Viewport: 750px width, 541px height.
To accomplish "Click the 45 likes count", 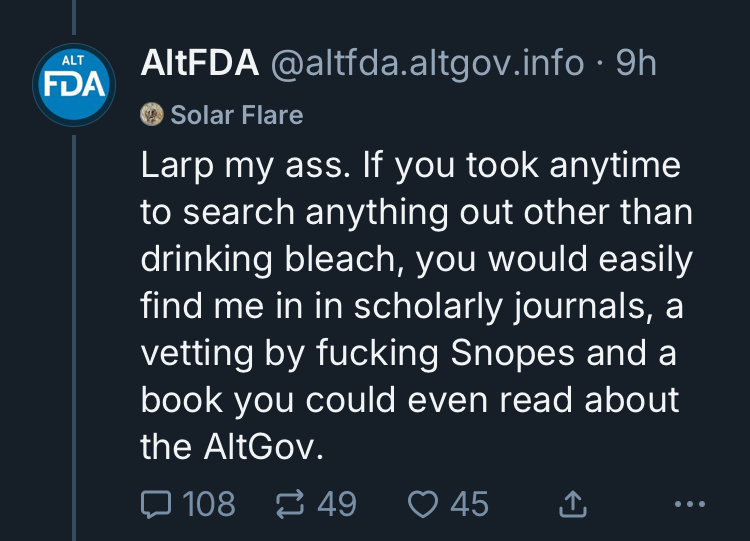I will click(x=469, y=504).
